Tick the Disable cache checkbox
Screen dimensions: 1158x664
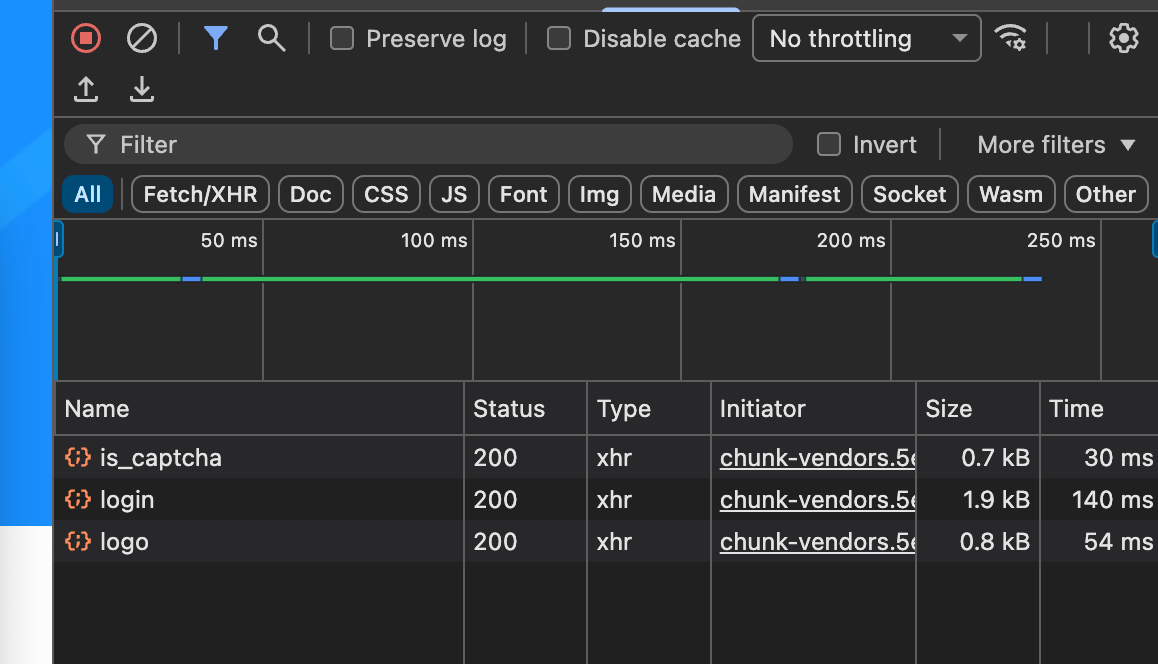(x=559, y=39)
